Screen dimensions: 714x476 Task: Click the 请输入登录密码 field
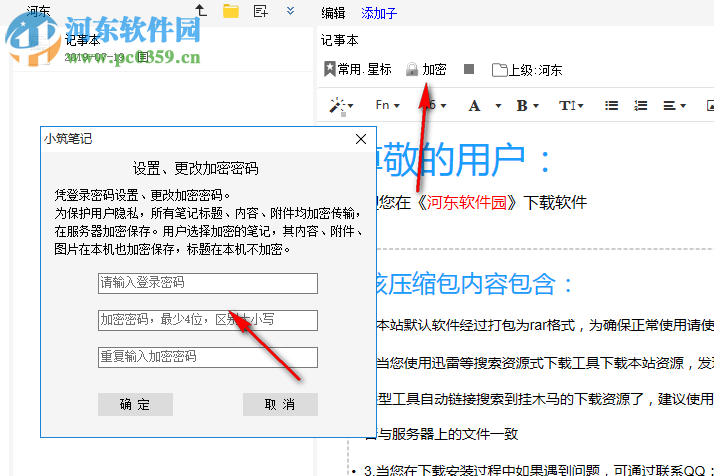(x=208, y=283)
